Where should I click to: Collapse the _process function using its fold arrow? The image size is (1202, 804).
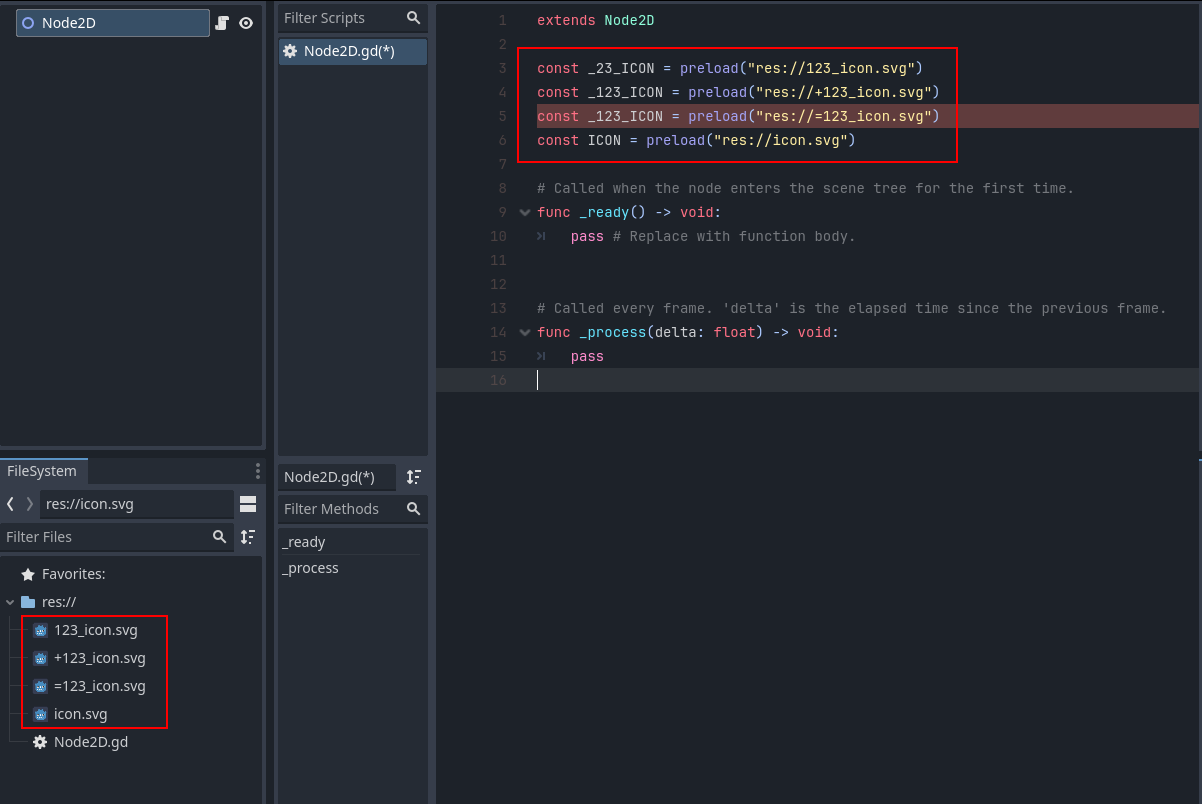[524, 332]
